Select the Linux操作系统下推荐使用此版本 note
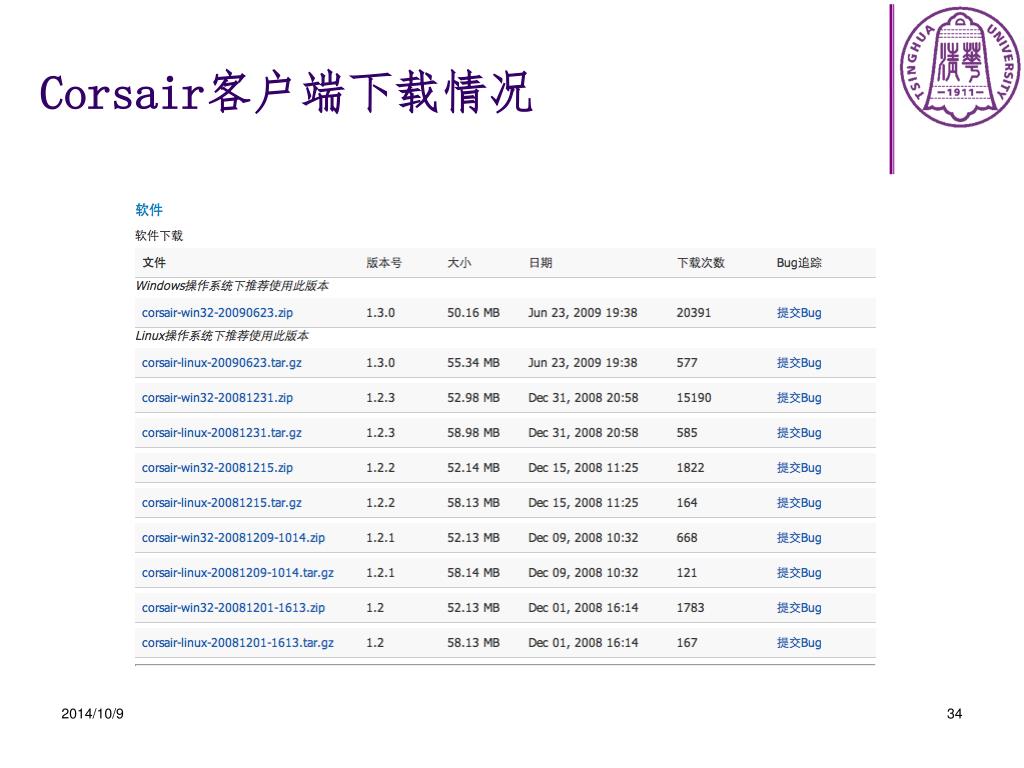Image resolution: width=1024 pixels, height=768 pixels. click(x=222, y=336)
